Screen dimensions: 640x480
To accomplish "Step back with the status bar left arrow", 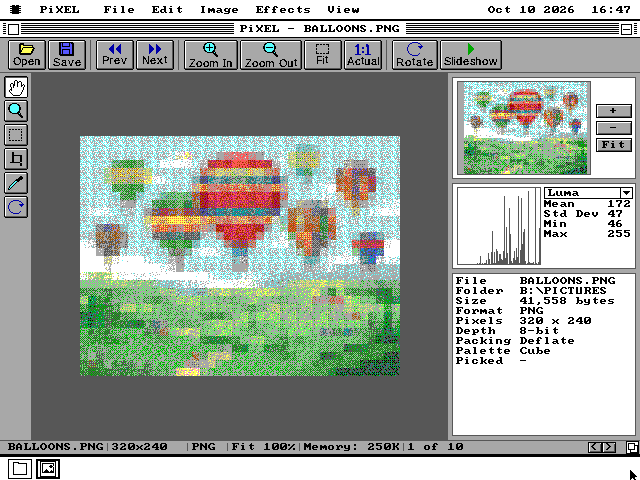I will [594, 447].
